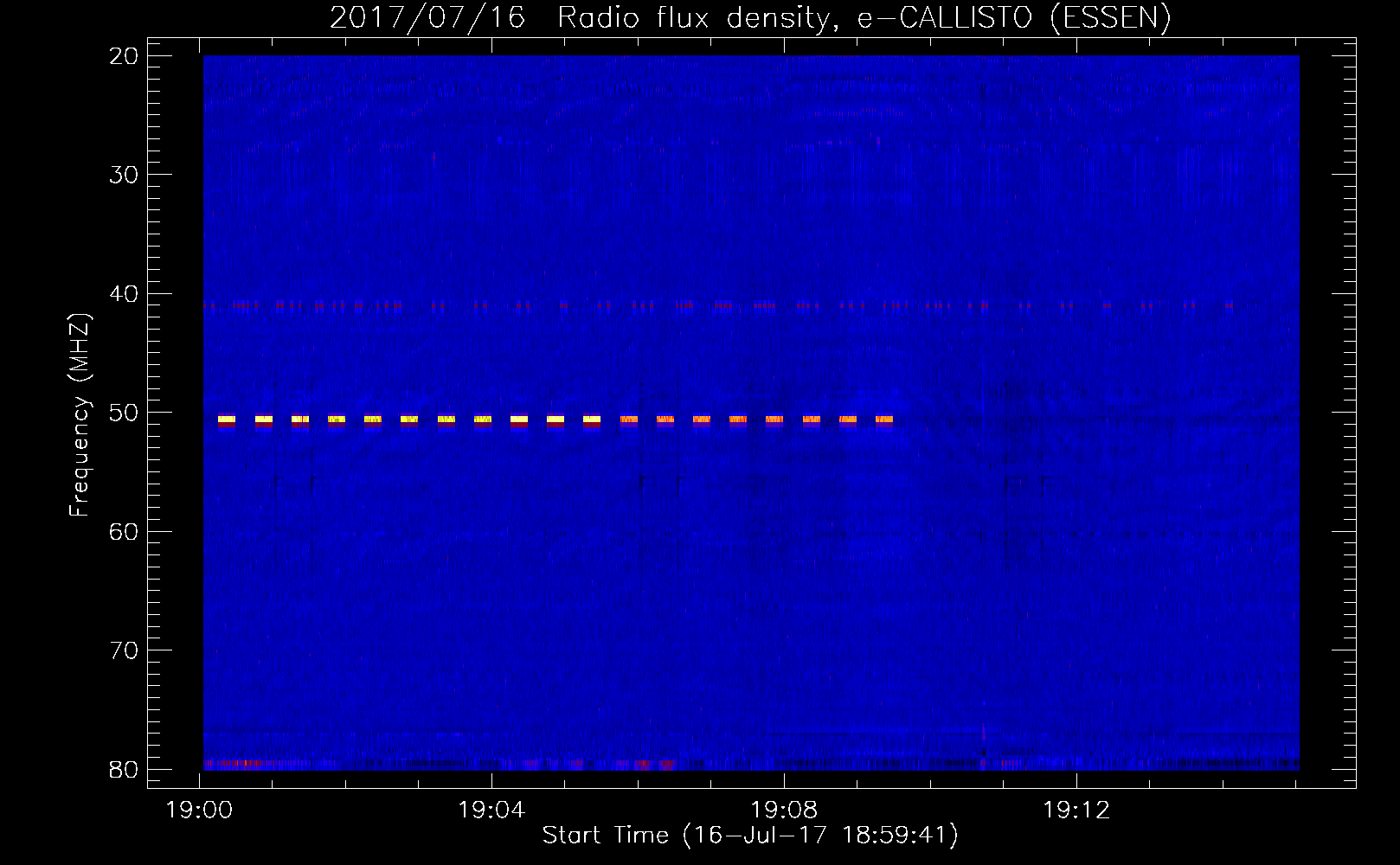Click the first bright dash near 51 MHz

pyautogui.click(x=227, y=420)
